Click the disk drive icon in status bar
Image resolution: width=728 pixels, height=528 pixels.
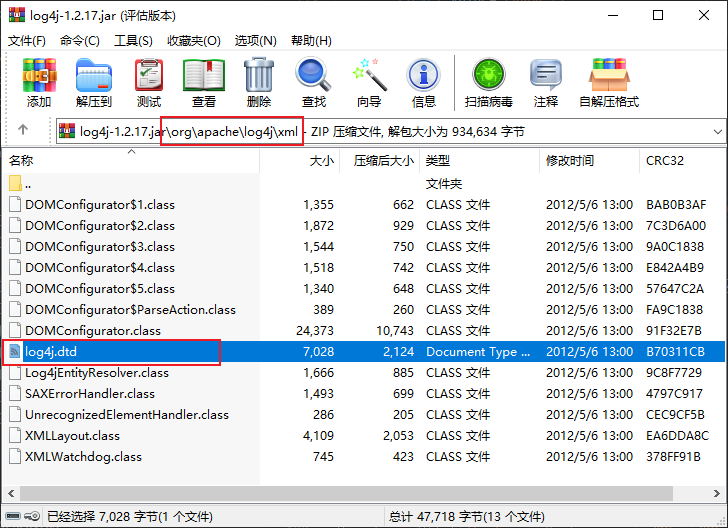pyautogui.click(x=13, y=516)
